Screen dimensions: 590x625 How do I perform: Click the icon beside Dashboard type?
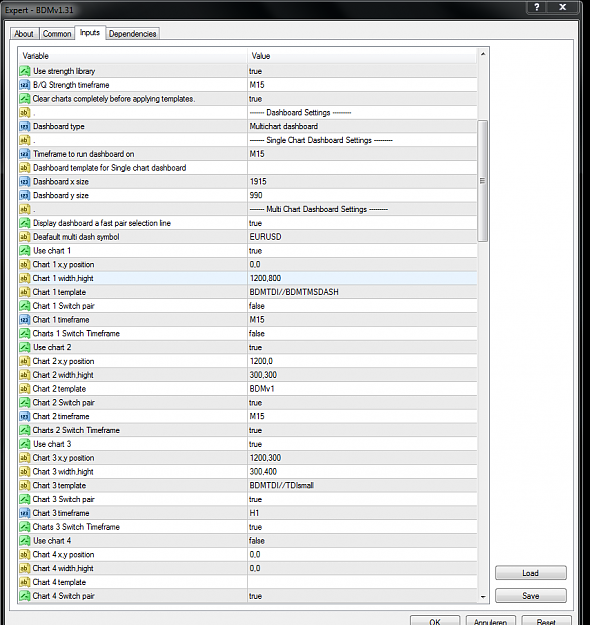coord(25,126)
